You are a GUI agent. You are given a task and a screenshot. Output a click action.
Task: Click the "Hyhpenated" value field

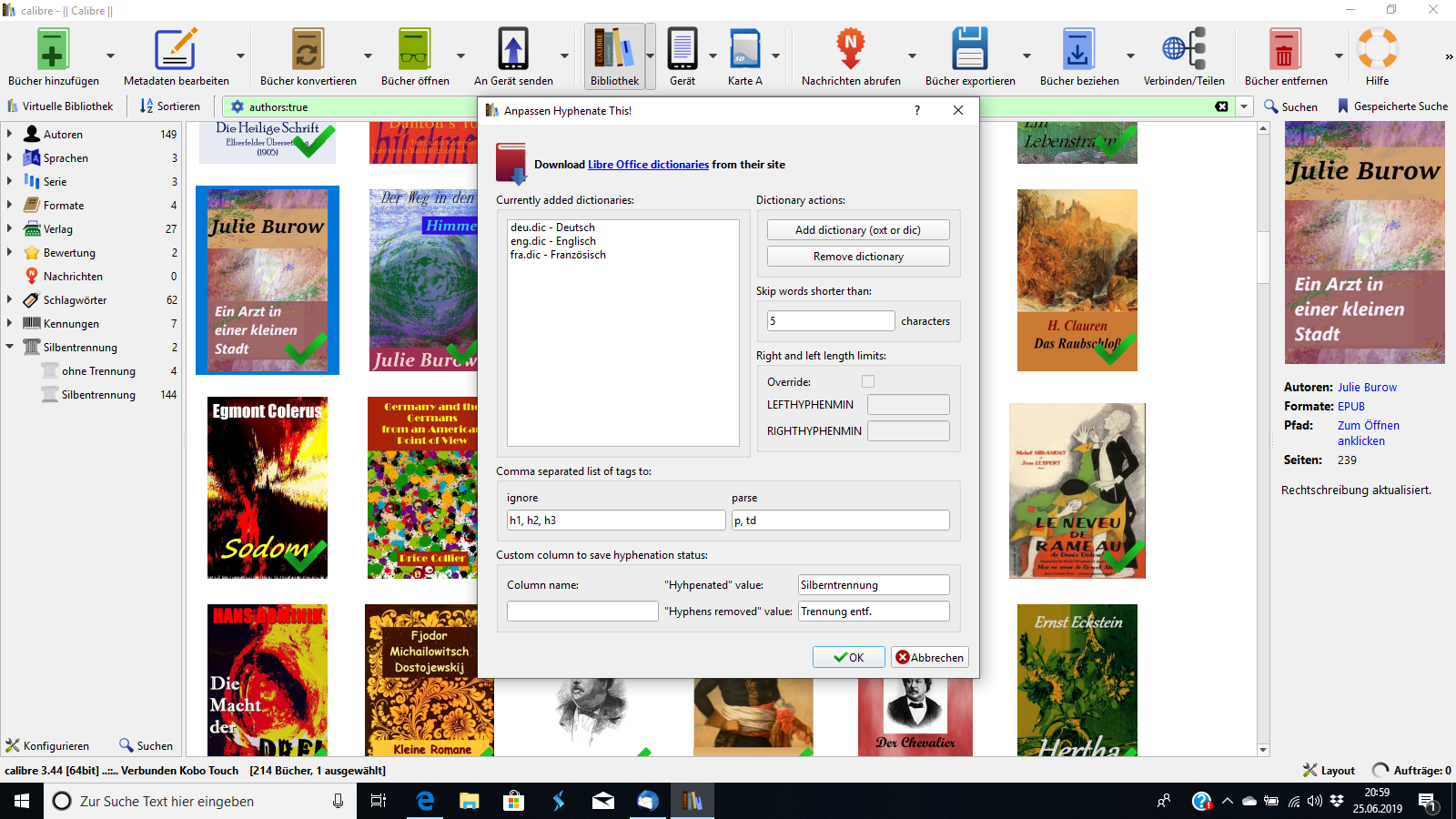(874, 585)
